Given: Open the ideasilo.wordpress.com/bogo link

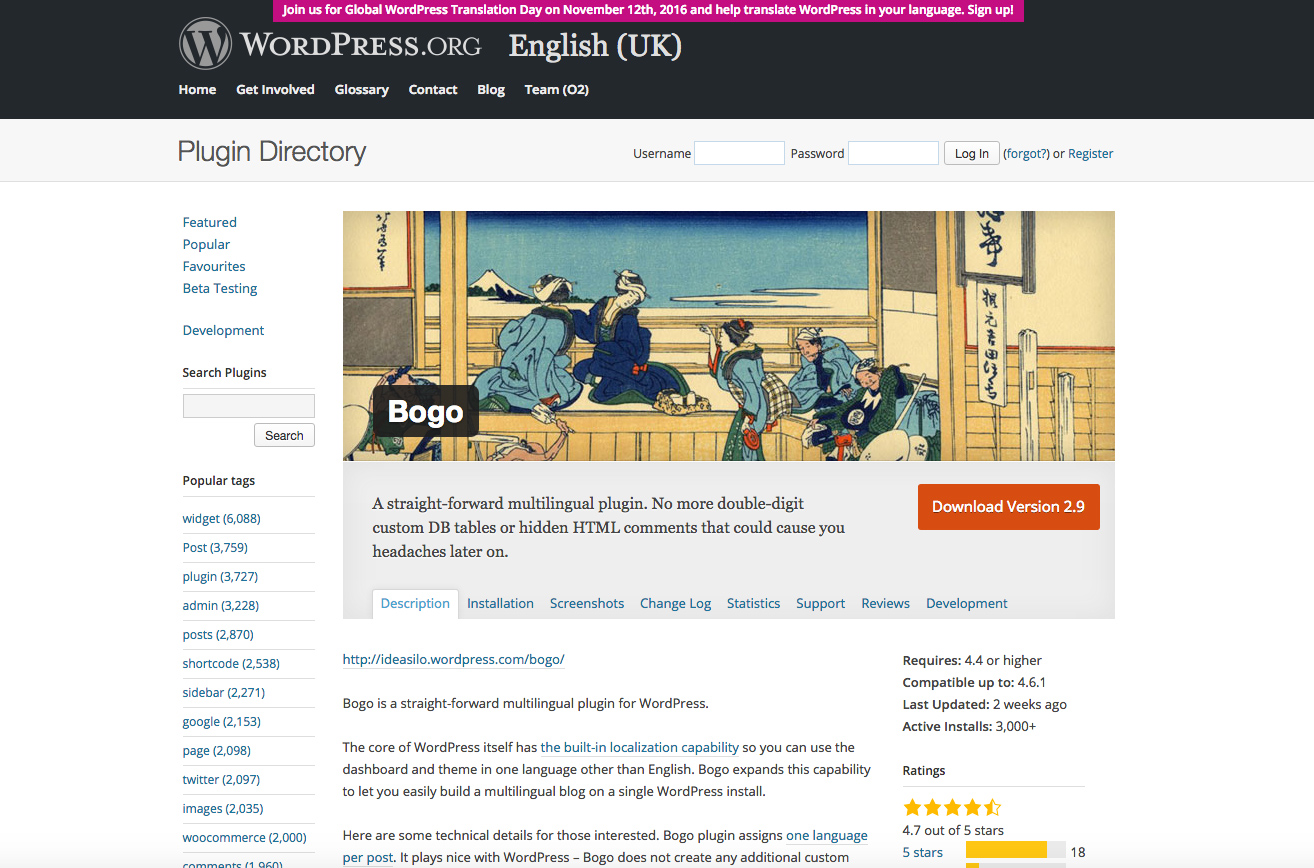Looking at the screenshot, I should (454, 659).
